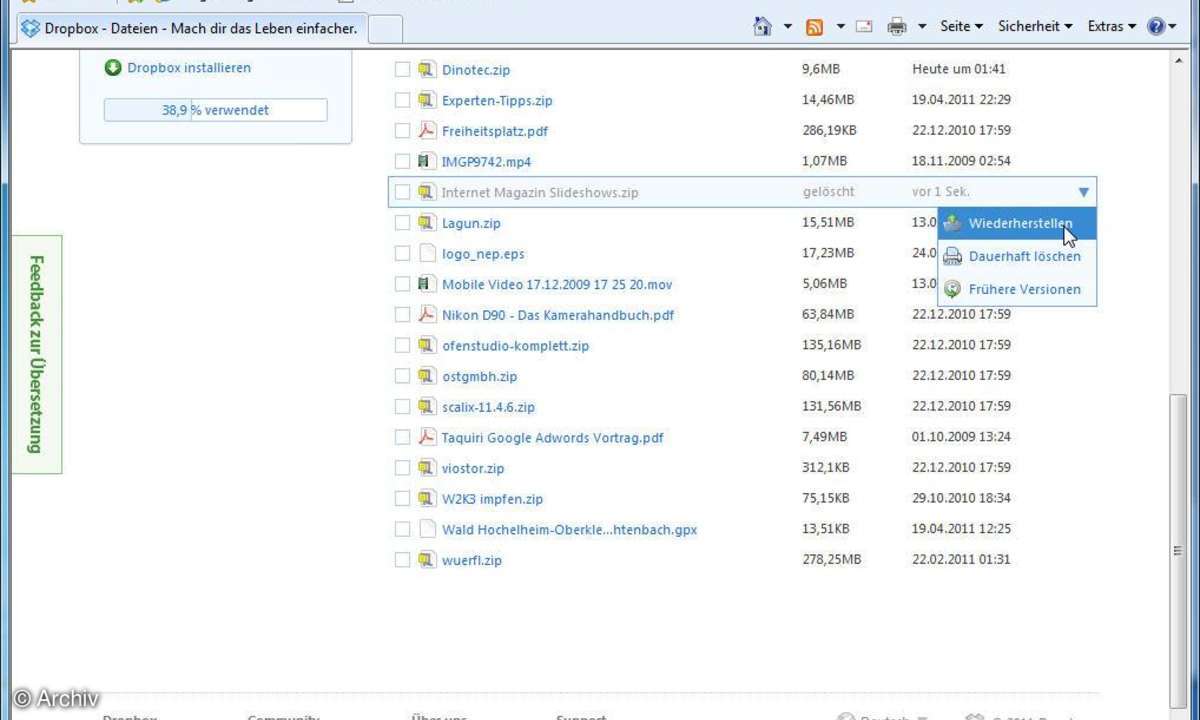Click the video icon beside IMGP9742.mp4

426,161
